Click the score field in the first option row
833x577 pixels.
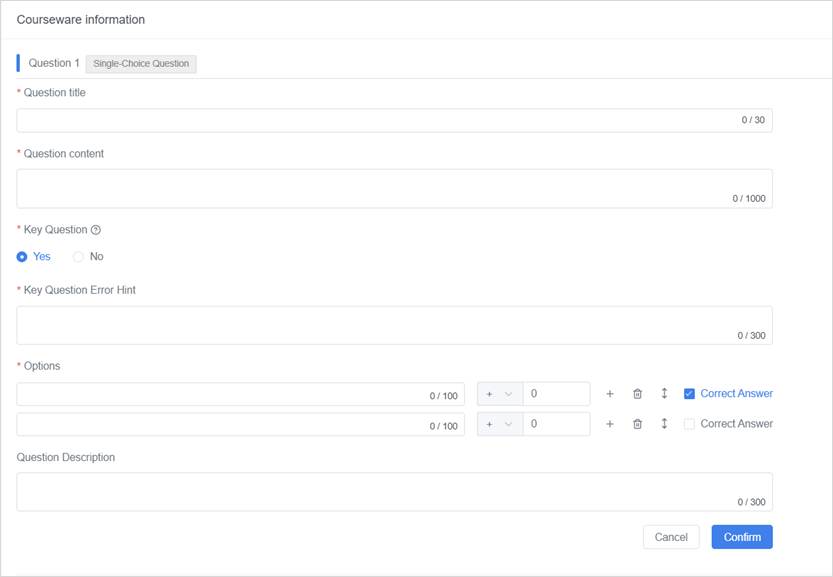[556, 394]
